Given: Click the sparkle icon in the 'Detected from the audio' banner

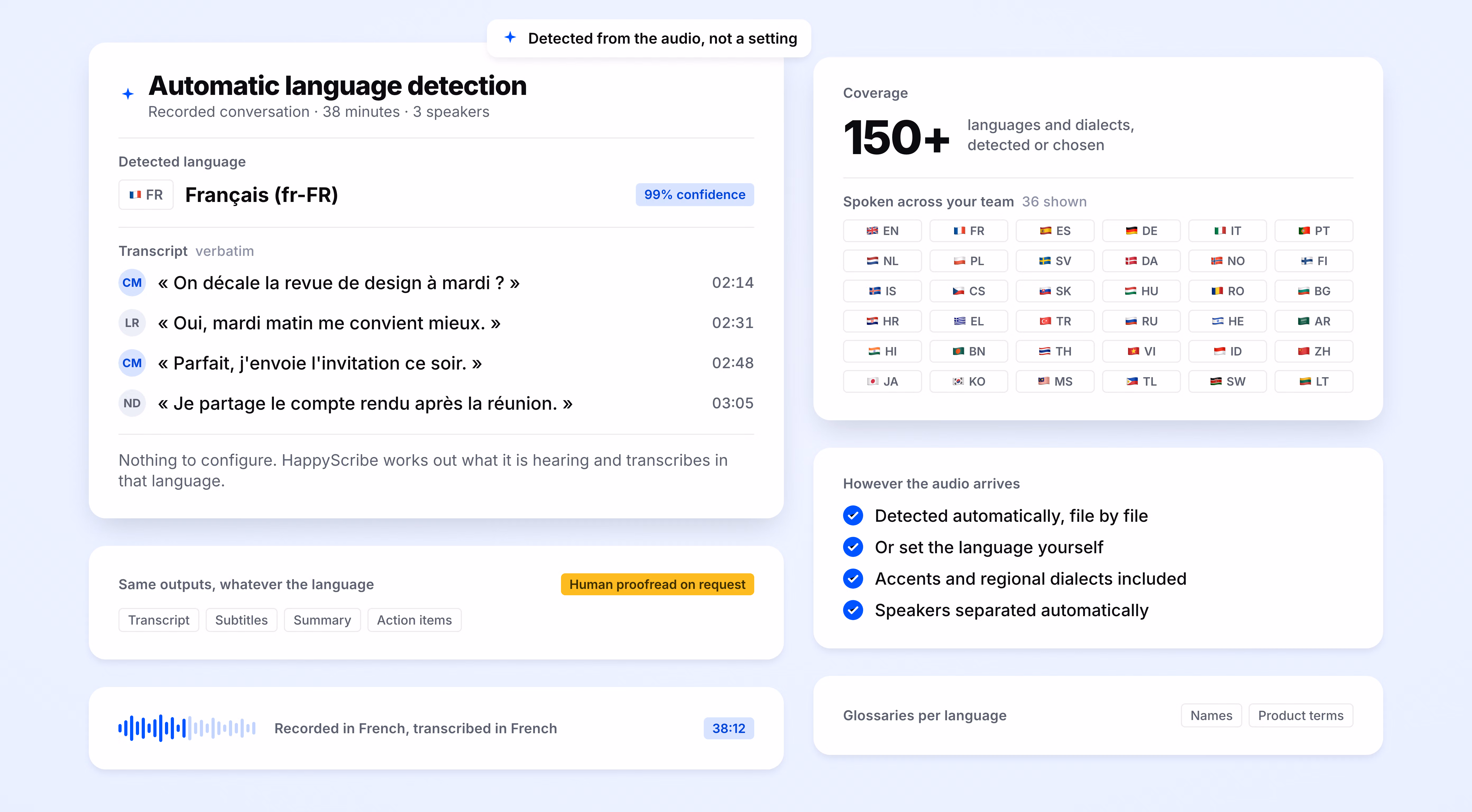Looking at the screenshot, I should coord(510,38).
